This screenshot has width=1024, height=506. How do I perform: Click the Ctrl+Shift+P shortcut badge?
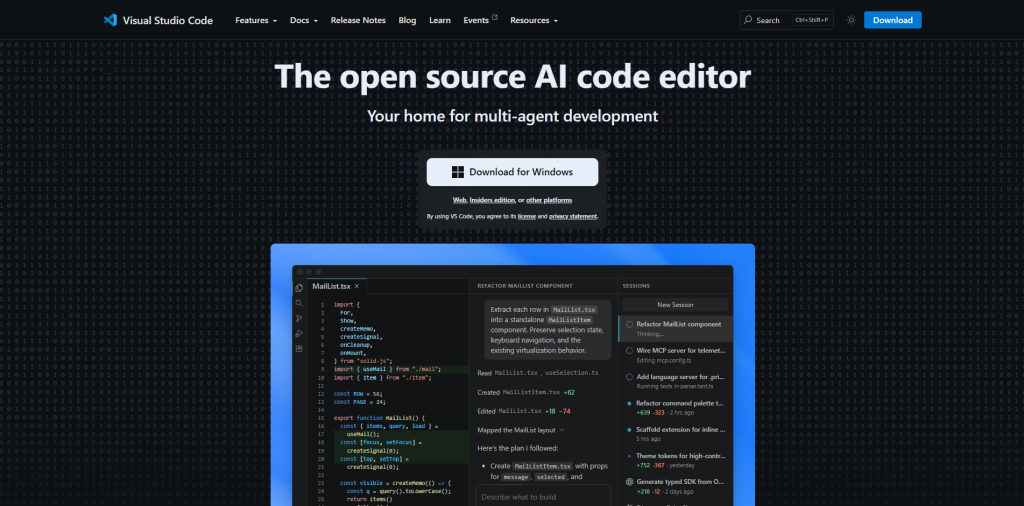point(812,20)
